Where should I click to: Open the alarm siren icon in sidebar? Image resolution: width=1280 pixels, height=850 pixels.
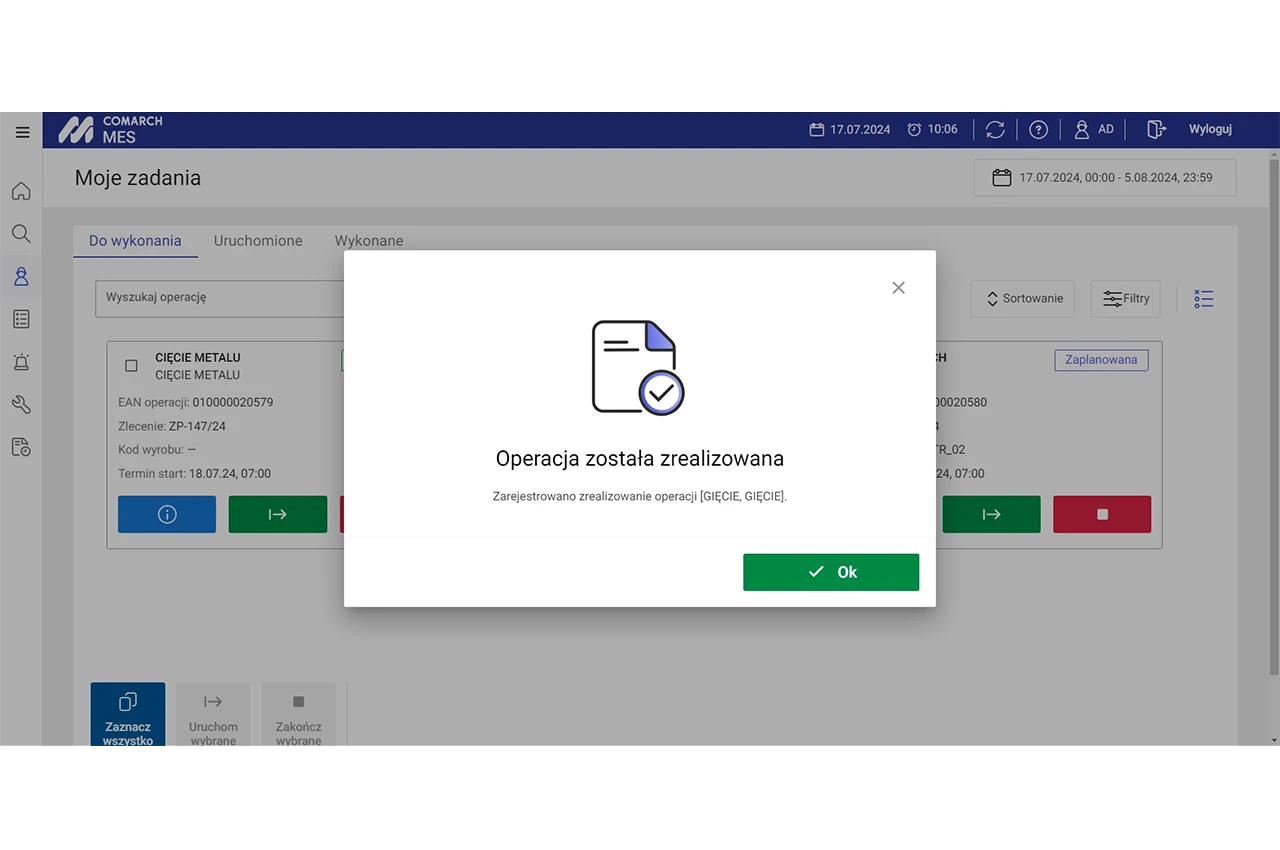click(x=21, y=362)
